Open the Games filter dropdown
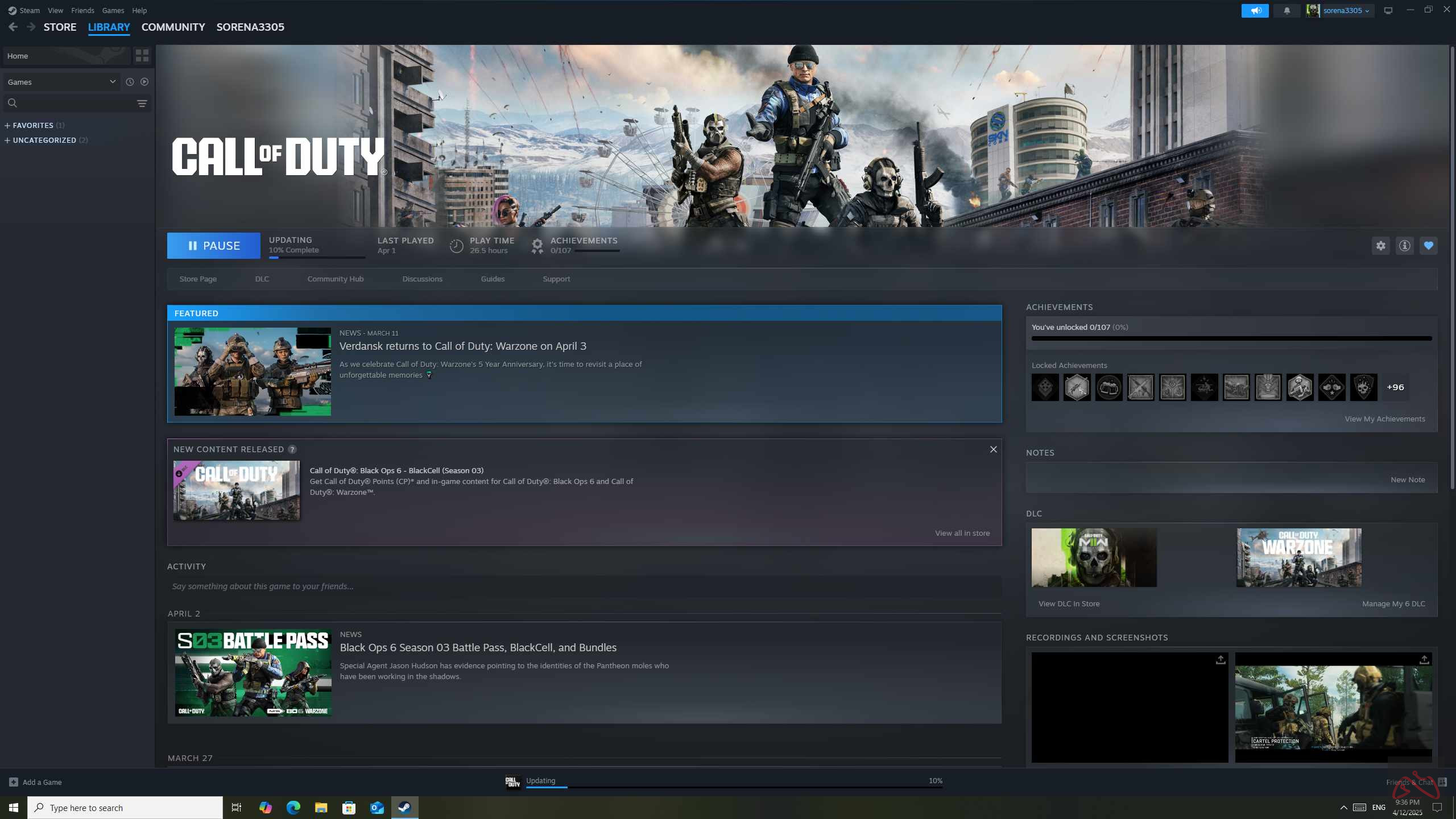The image size is (1456, 819). (x=60, y=81)
